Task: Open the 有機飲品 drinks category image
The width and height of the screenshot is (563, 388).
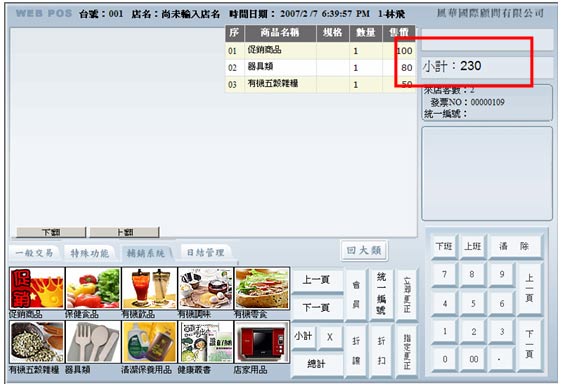Action: pyautogui.click(x=149, y=288)
